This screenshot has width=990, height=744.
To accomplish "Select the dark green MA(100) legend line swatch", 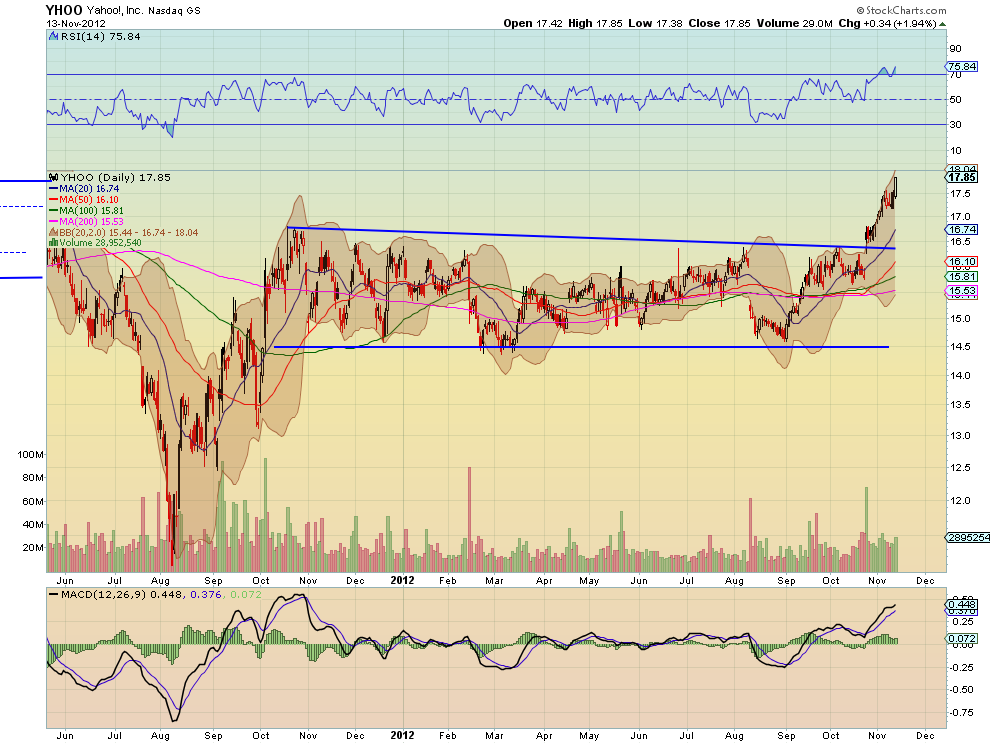I will pyautogui.click(x=54, y=211).
